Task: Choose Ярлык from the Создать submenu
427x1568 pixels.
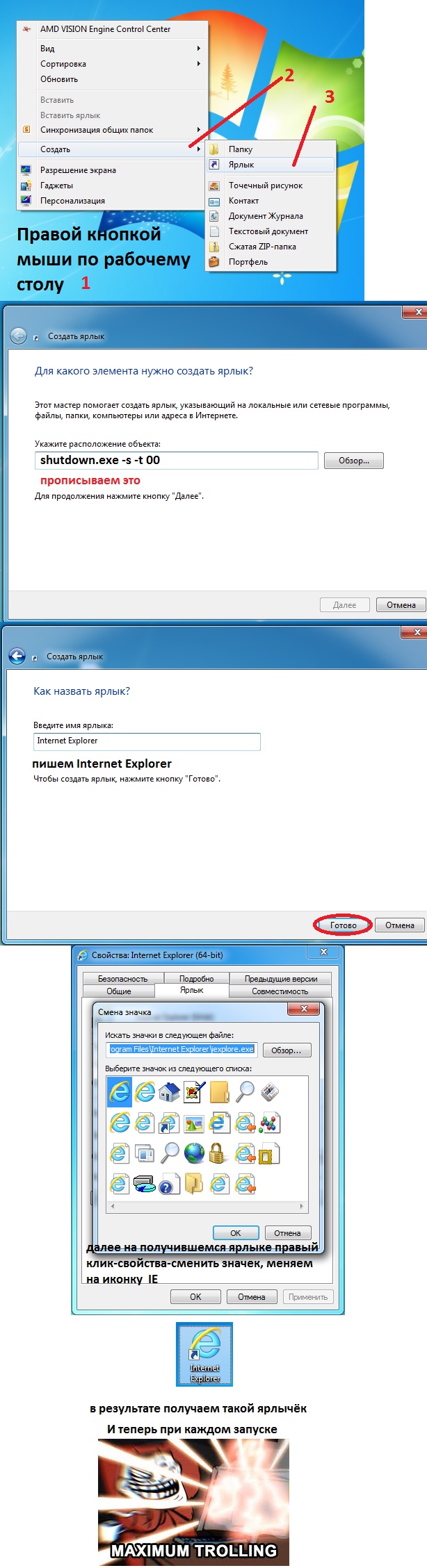Action: (x=241, y=165)
